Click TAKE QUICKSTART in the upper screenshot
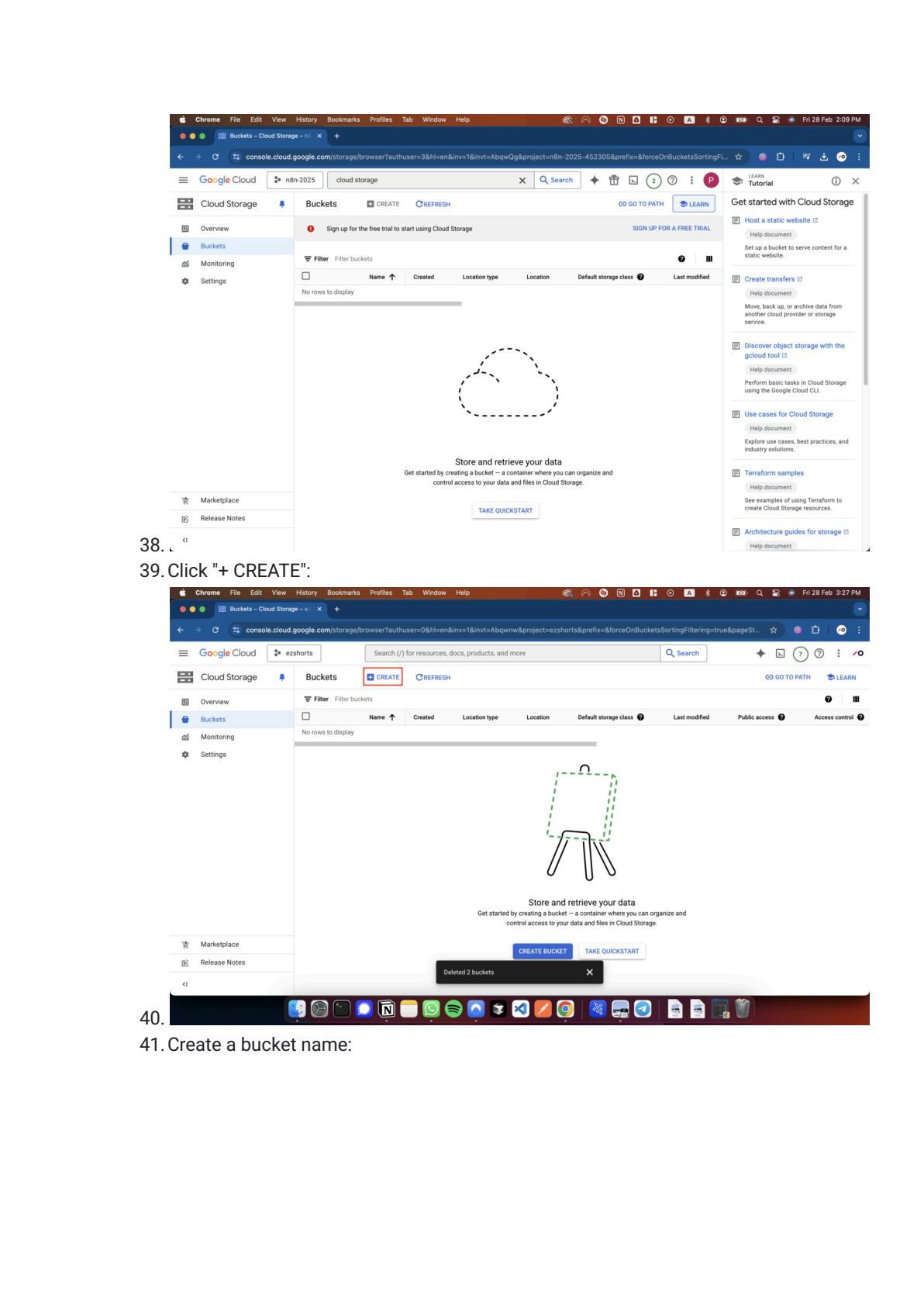The height and width of the screenshot is (1306, 924). click(505, 510)
